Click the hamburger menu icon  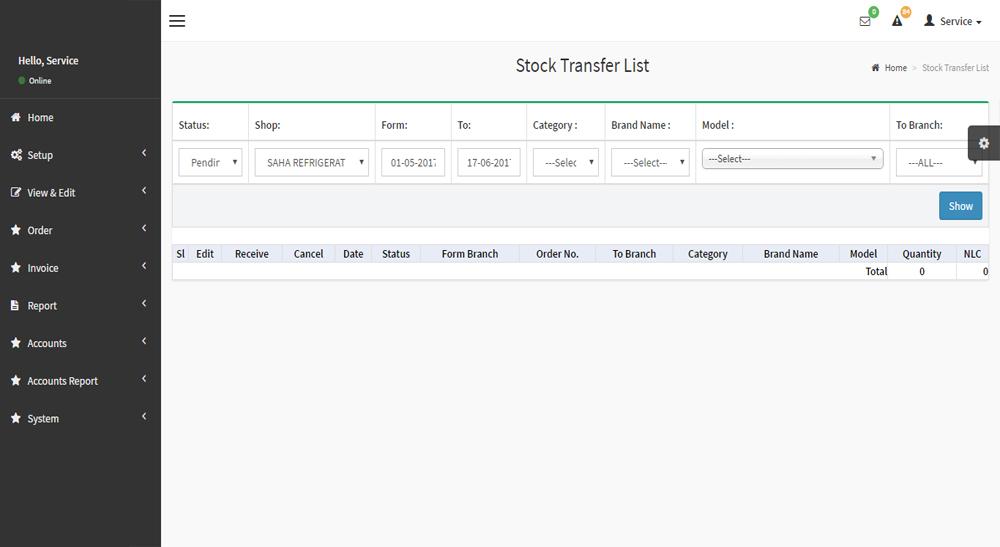click(x=177, y=21)
